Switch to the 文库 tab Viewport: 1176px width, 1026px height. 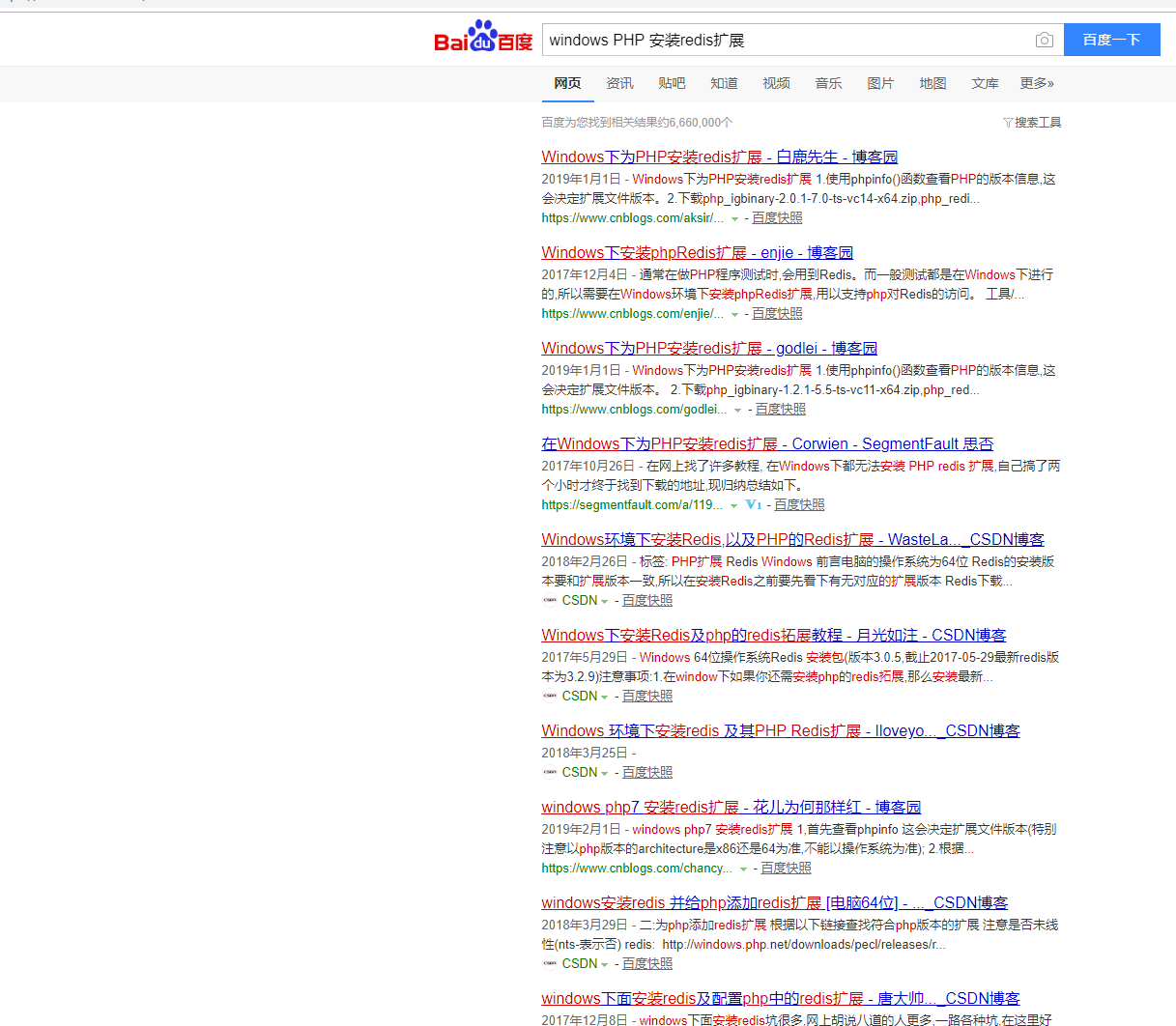point(985,83)
